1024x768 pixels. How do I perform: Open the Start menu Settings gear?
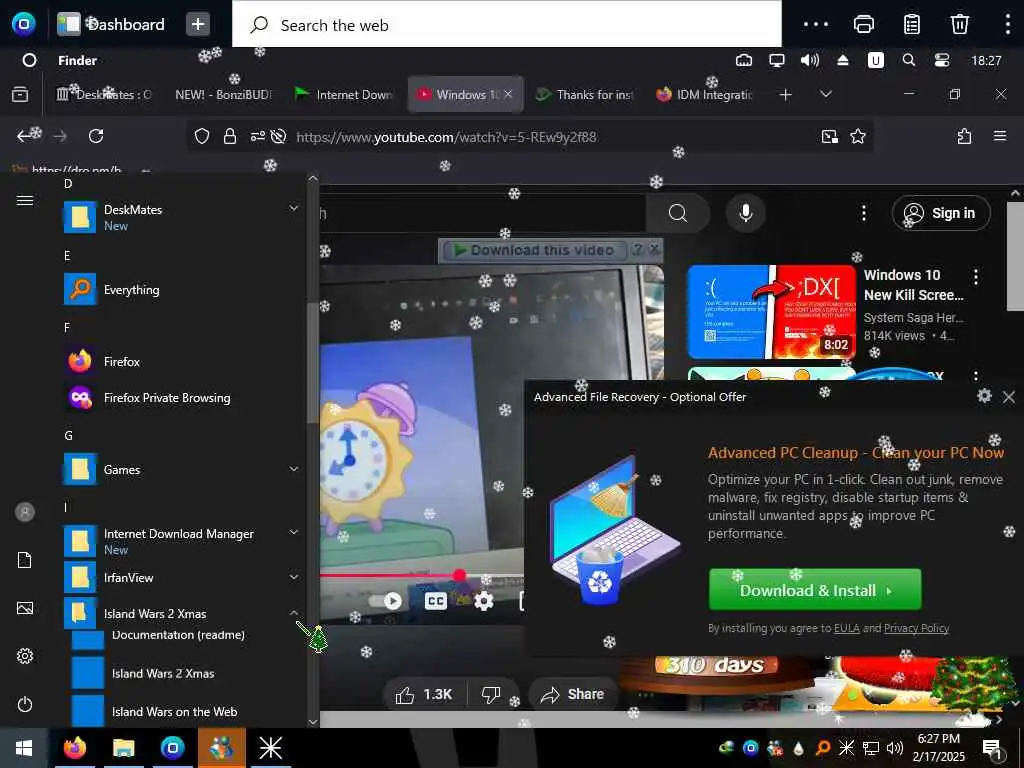(25, 656)
